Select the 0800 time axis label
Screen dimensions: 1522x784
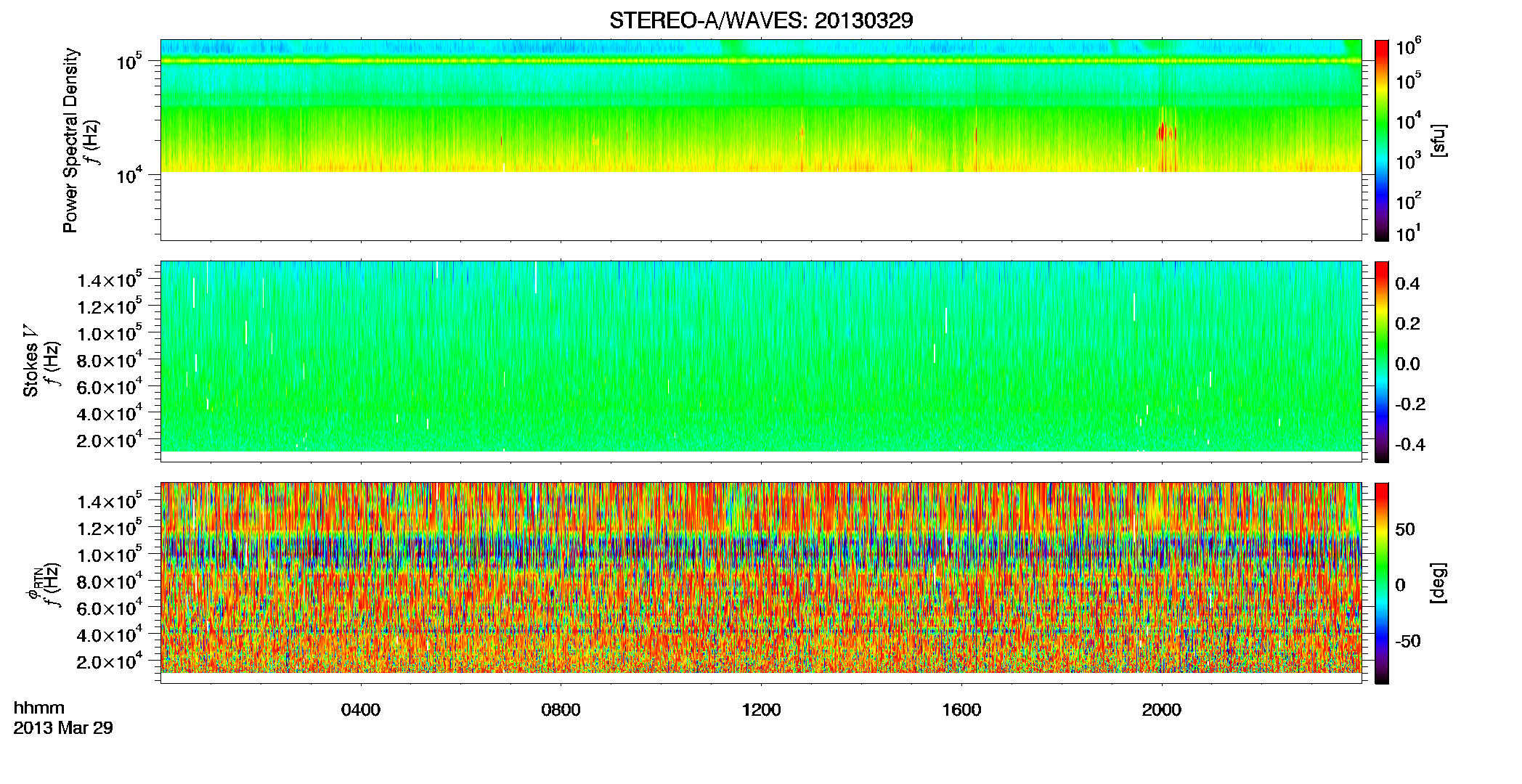[561, 710]
